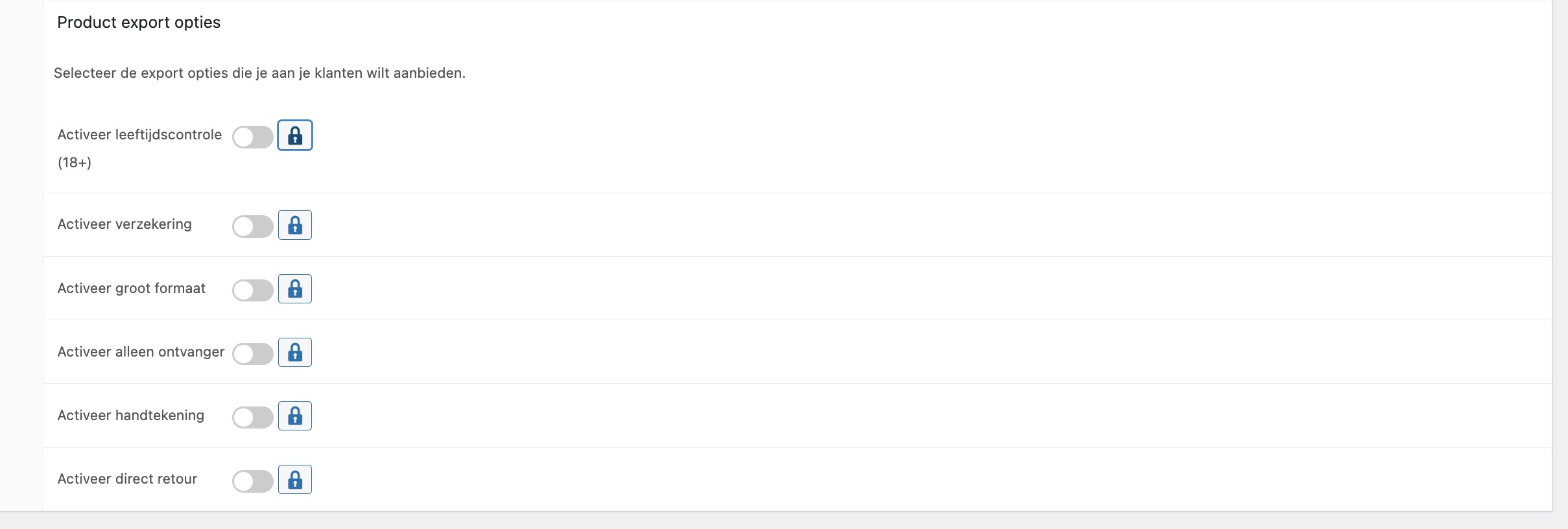Enable the leeftijdscontrole (18+) toggle switch
Screen dimensions: 1568x529
tap(252, 137)
